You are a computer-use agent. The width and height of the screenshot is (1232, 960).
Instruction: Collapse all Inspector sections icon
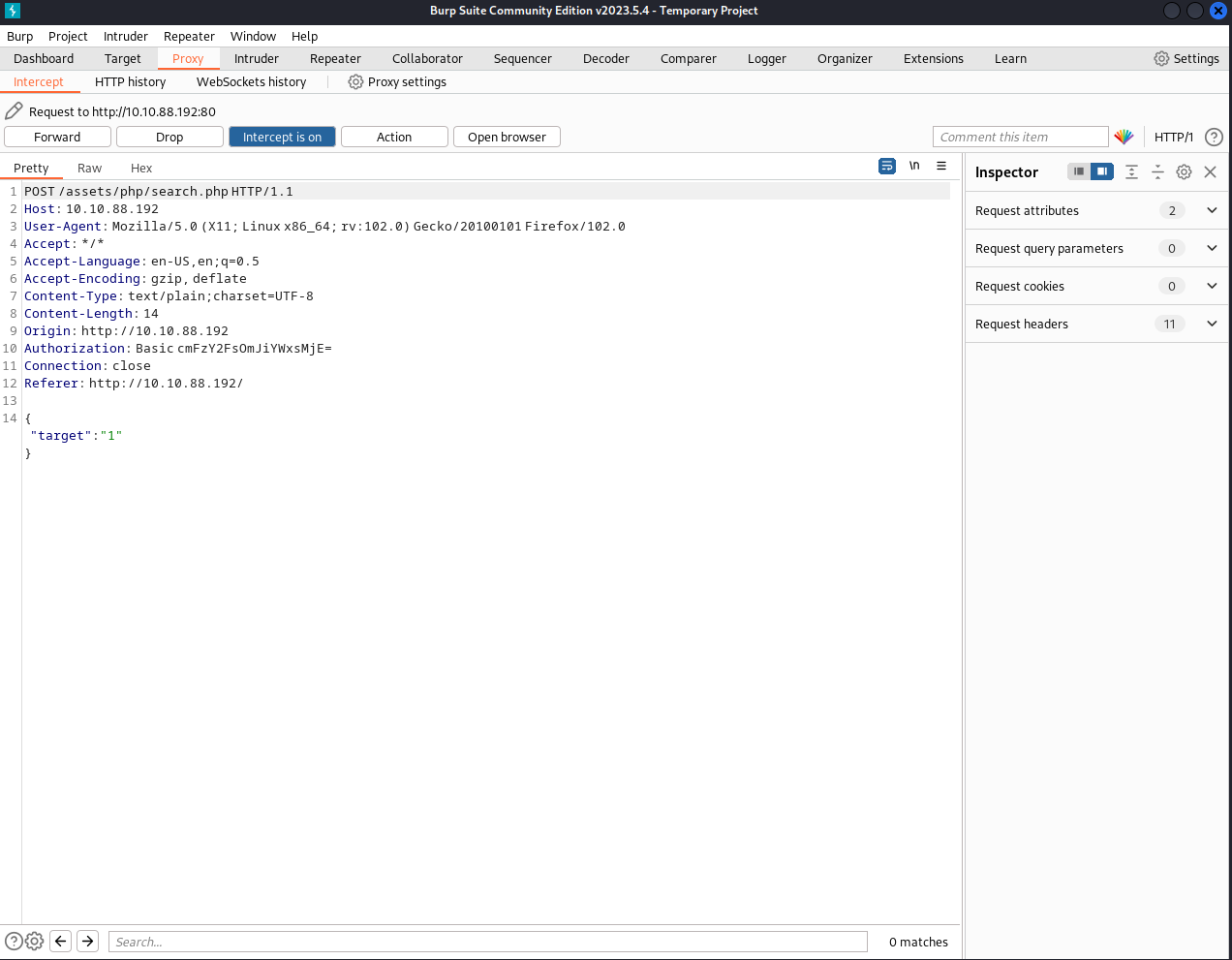(1157, 171)
